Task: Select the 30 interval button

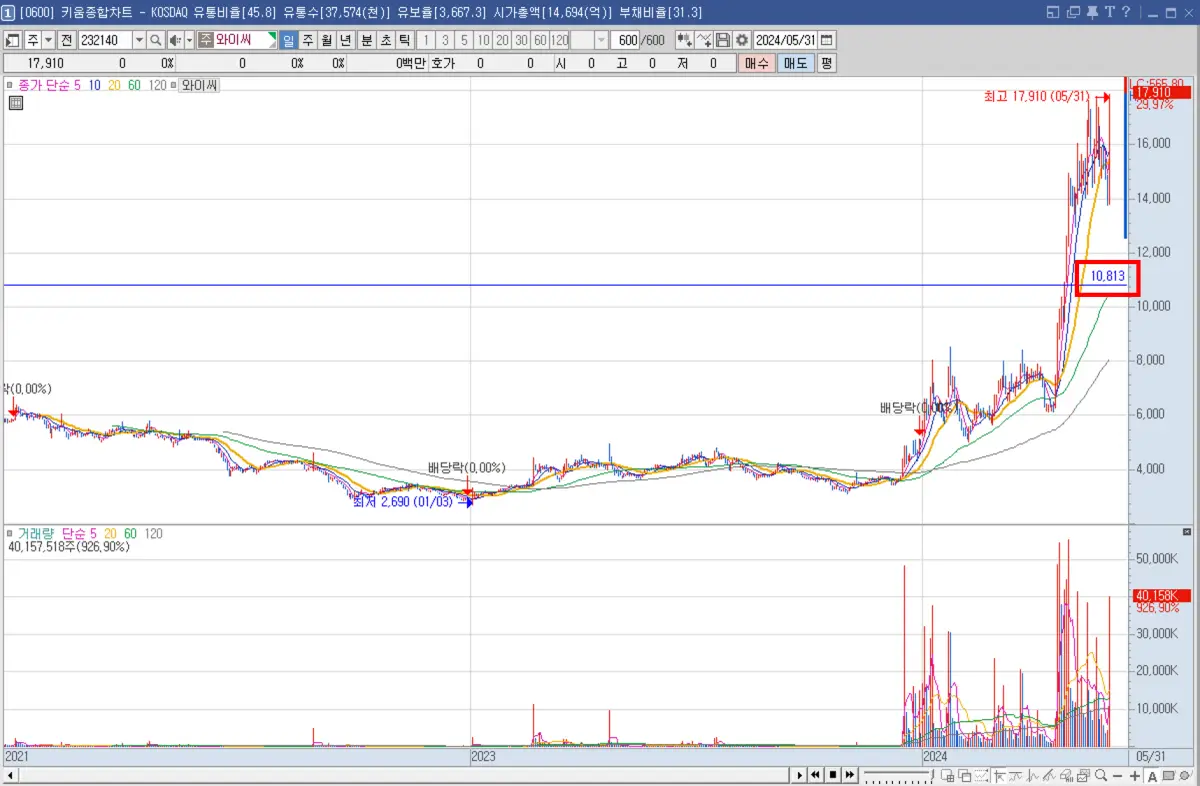Action: pos(521,40)
